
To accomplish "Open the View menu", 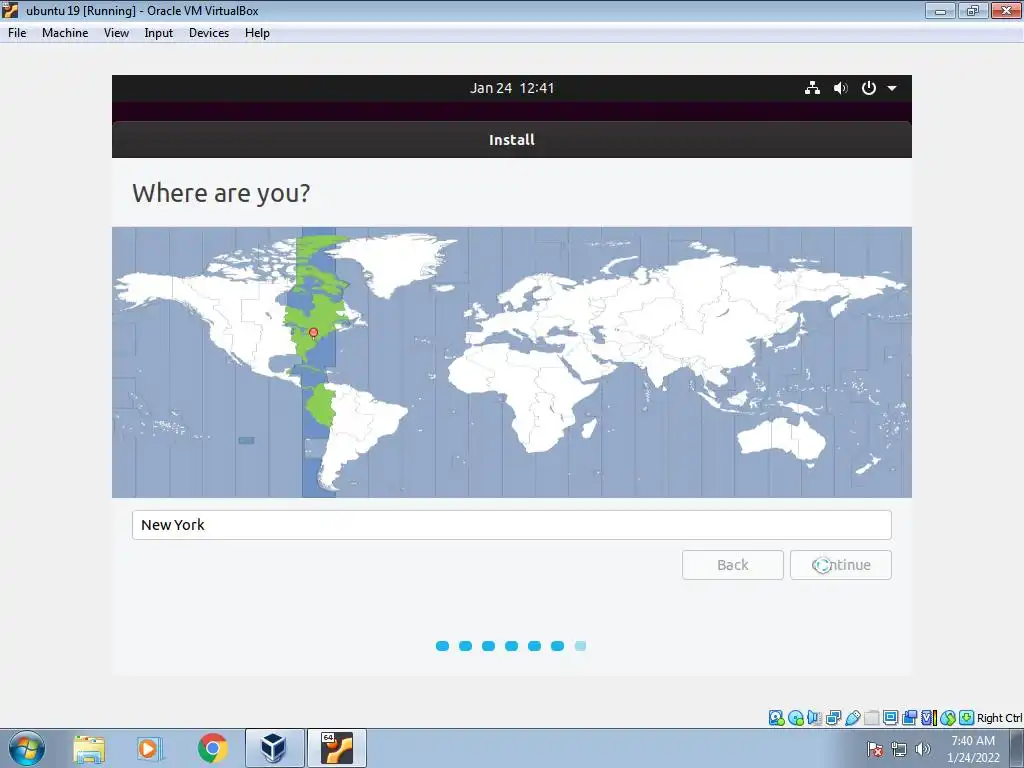I will [116, 33].
